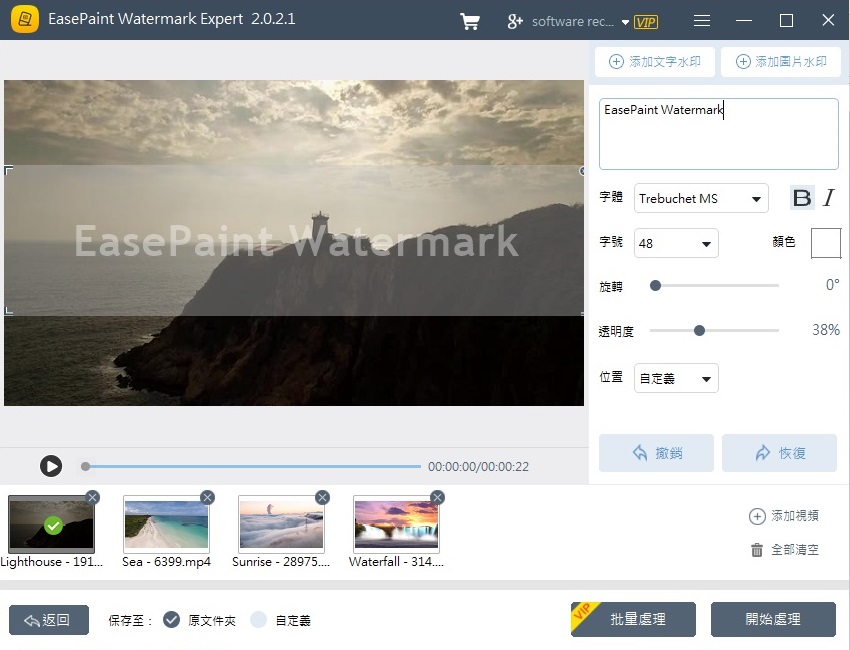Click the watermark box top-left corner handle

[x=8, y=170]
